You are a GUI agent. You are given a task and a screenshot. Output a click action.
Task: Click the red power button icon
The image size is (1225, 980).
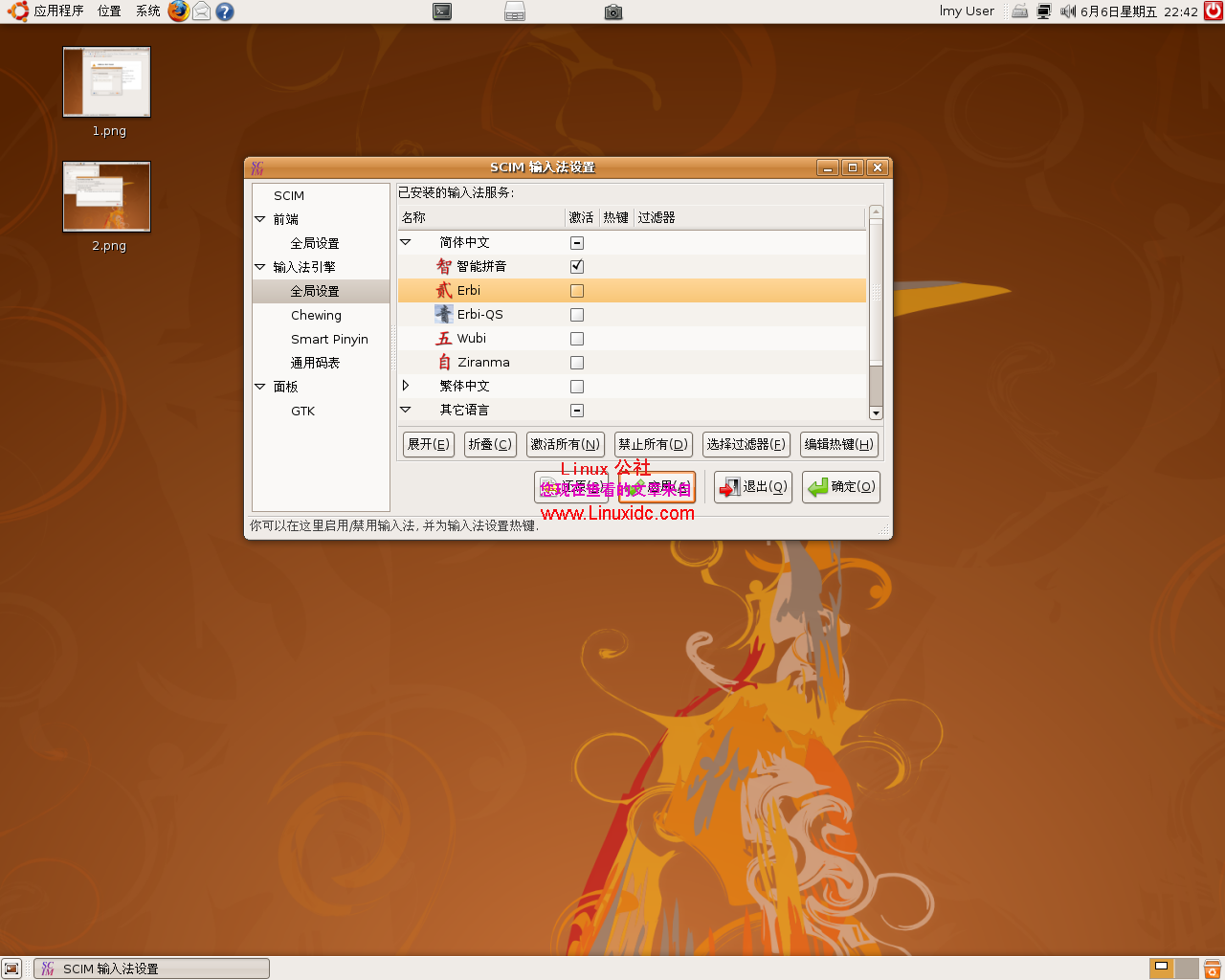[1213, 11]
